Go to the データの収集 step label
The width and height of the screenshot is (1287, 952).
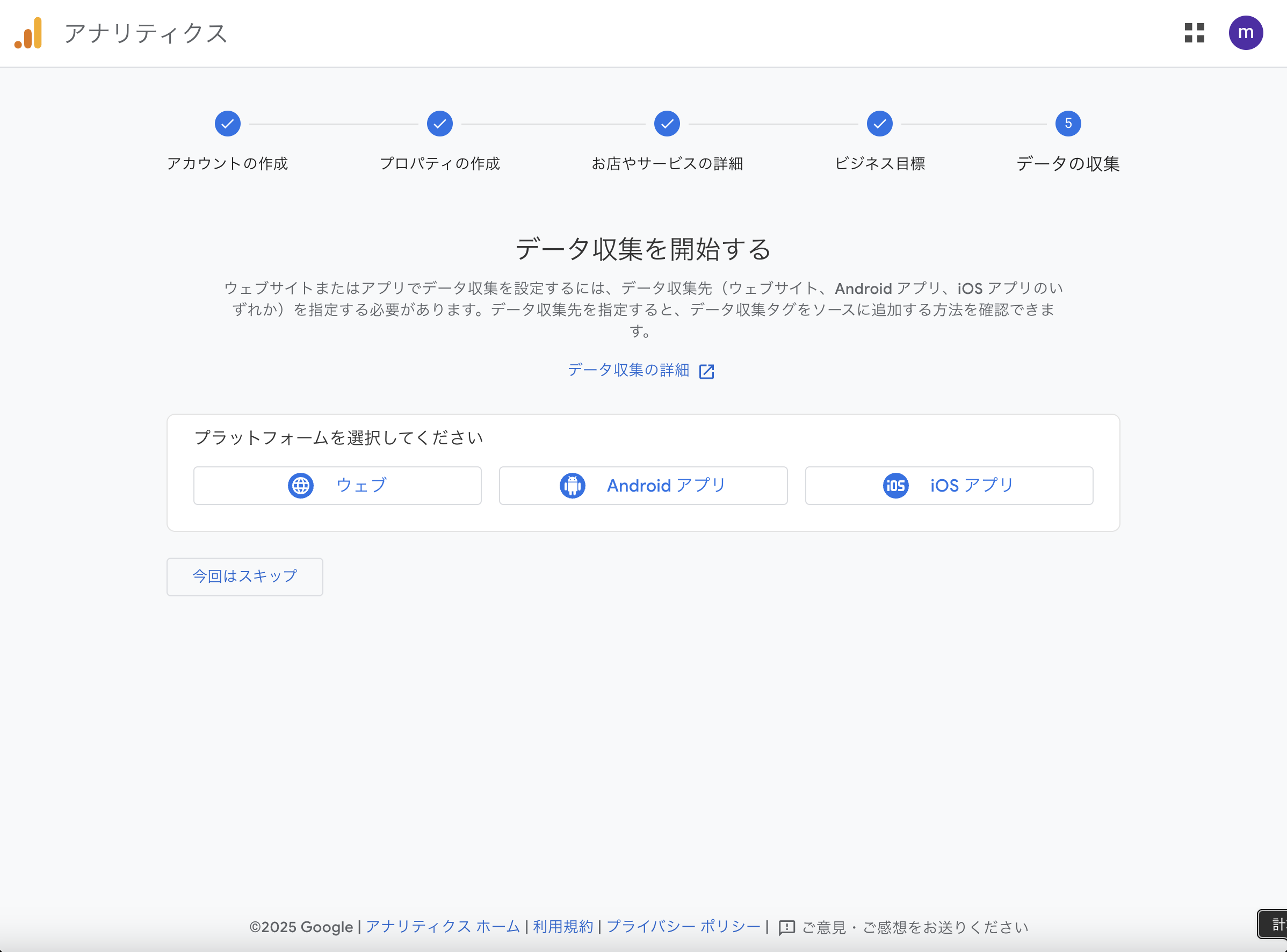(1067, 164)
